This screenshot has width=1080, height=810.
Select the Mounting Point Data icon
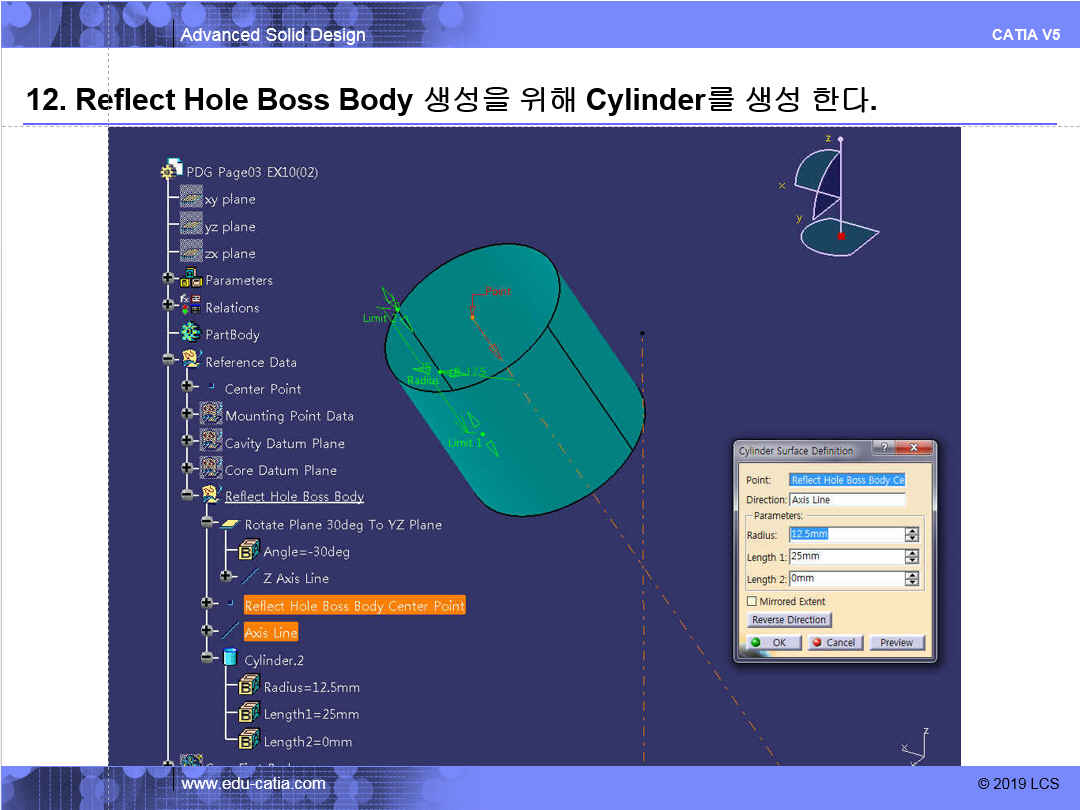pyautogui.click(x=211, y=415)
